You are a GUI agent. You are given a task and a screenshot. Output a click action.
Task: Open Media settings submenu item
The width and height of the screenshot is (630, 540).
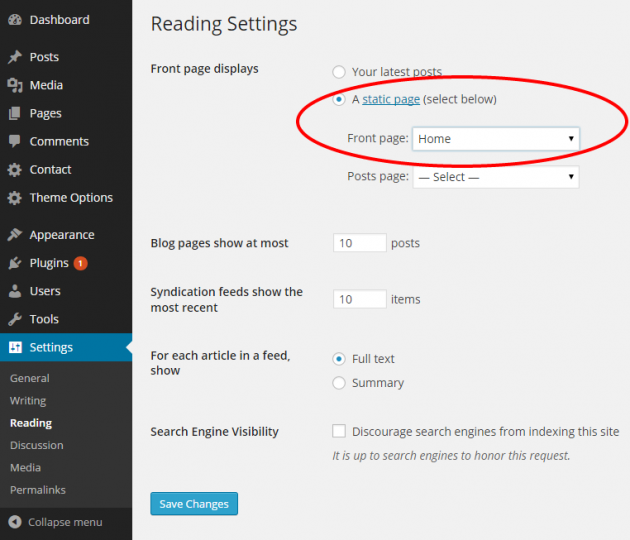tap(25, 468)
